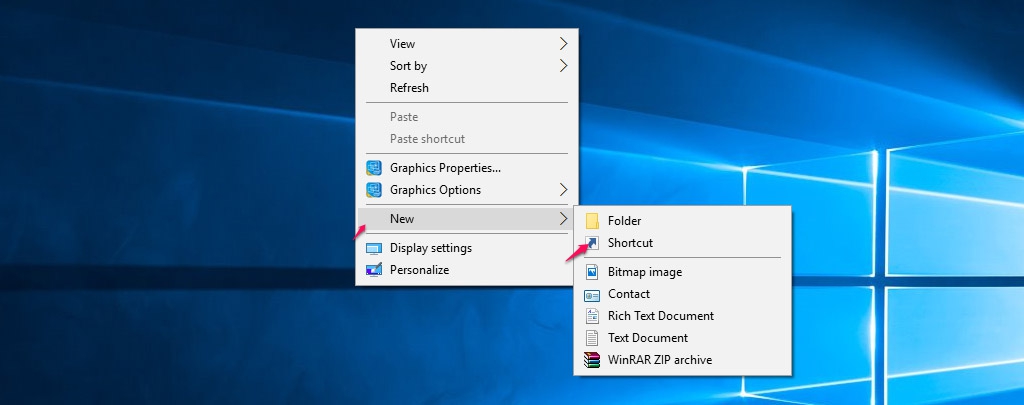Click the Contact card icon

pyautogui.click(x=592, y=294)
